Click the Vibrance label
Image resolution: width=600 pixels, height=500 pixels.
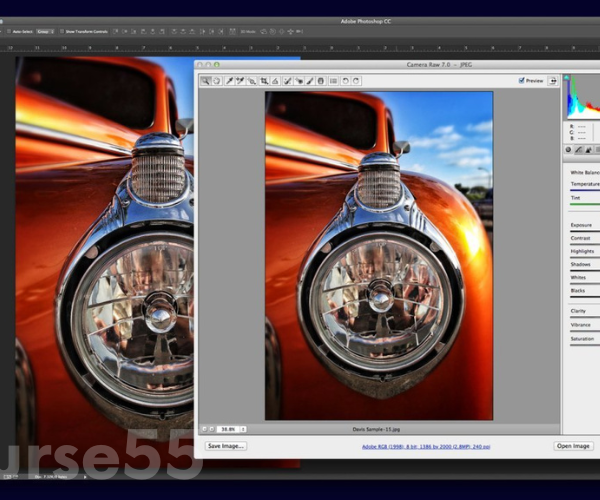pyautogui.click(x=580, y=325)
